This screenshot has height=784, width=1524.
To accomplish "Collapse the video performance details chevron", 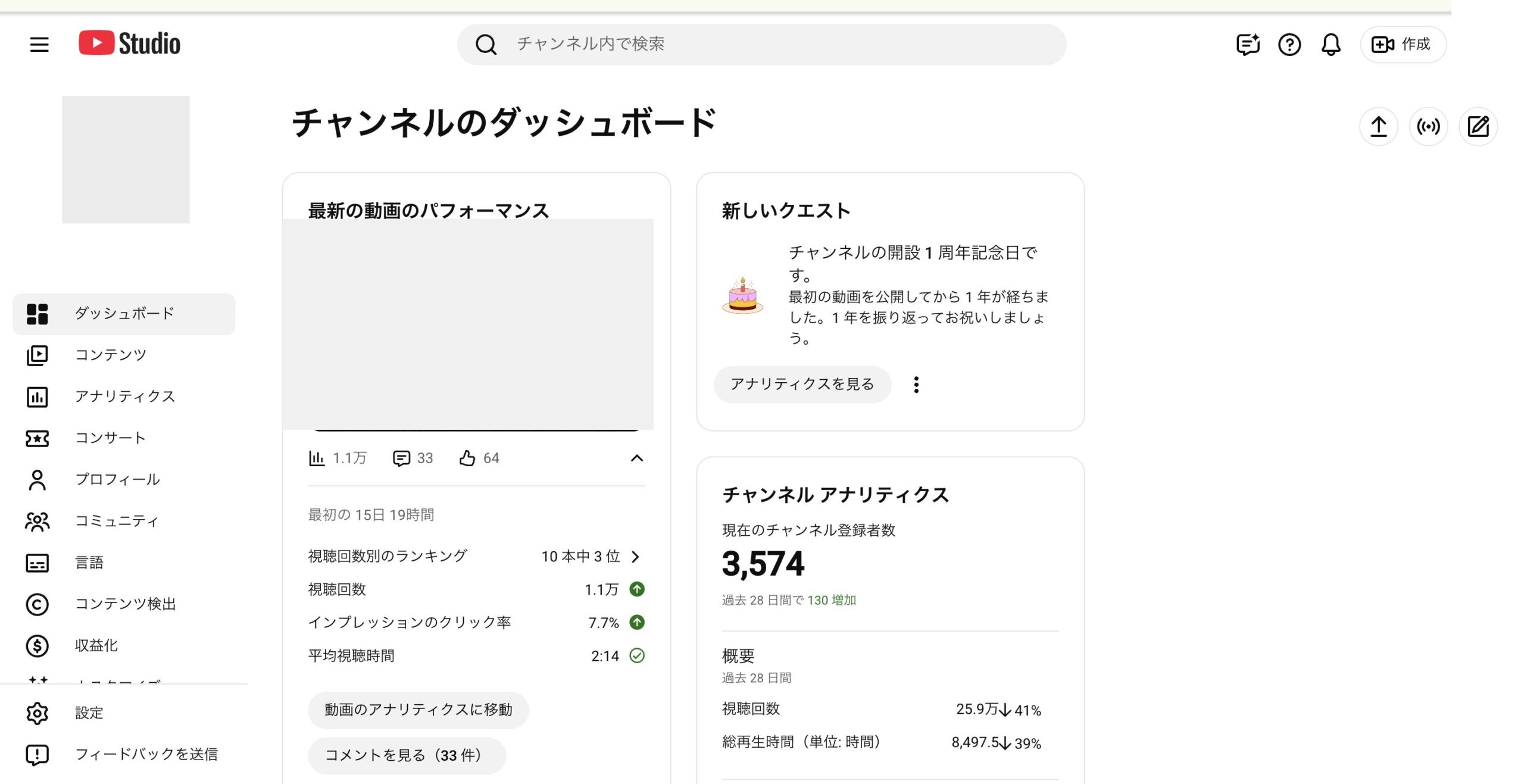I will 636,458.
